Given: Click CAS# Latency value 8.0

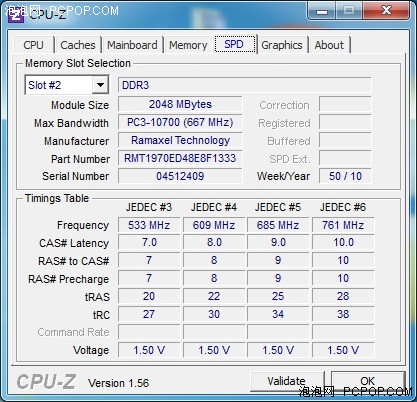Looking at the screenshot, I should pos(214,242).
